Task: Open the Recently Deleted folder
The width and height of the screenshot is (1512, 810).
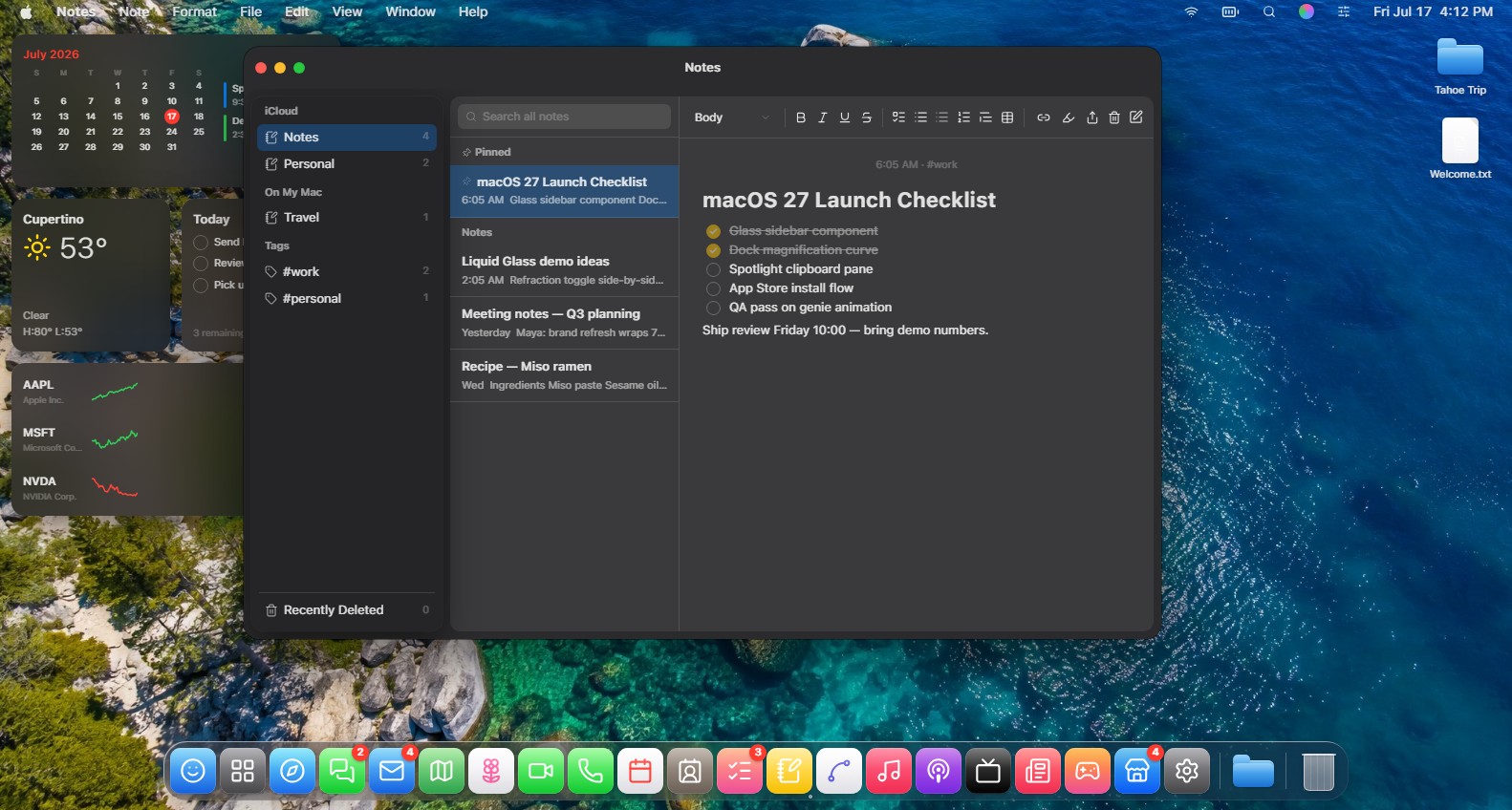Action: pos(347,610)
